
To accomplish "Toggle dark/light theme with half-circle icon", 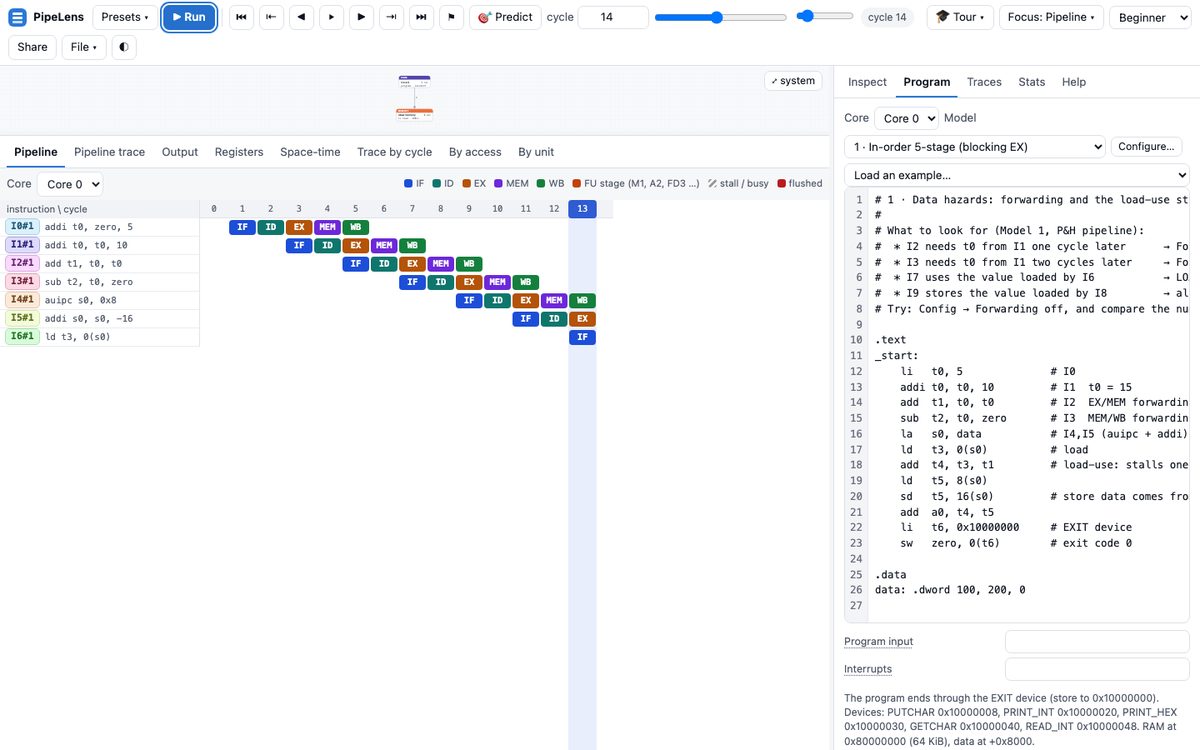I will tap(123, 47).
